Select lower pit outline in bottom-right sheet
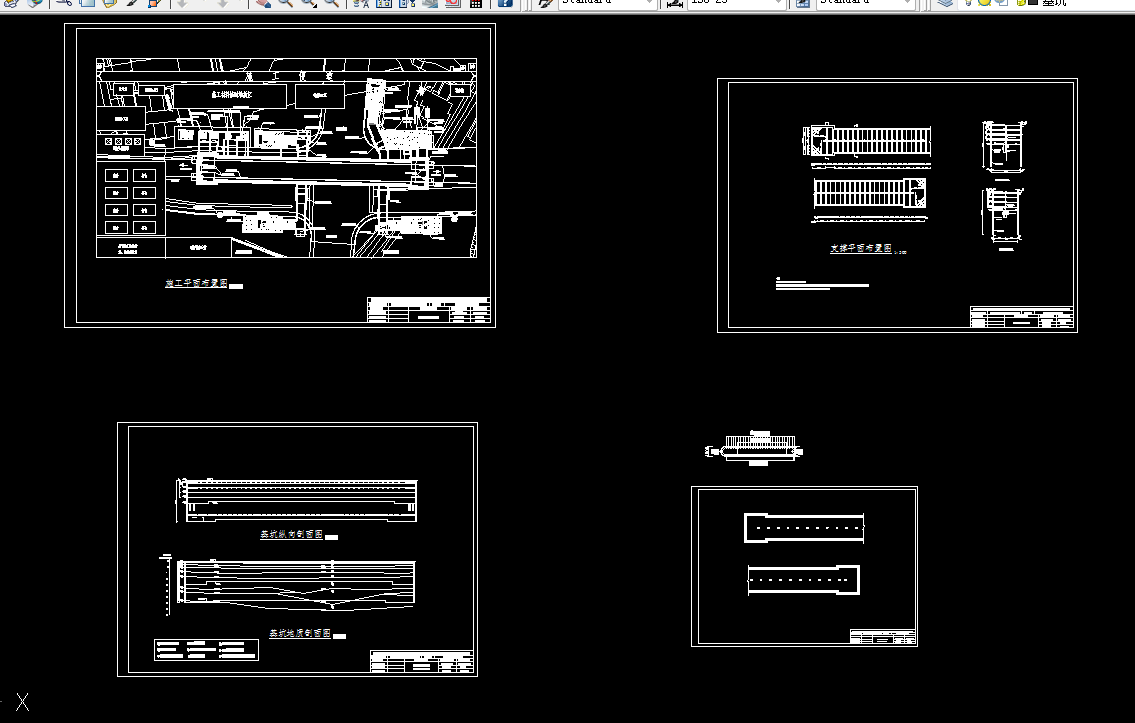This screenshot has height=723, width=1135. click(803, 580)
